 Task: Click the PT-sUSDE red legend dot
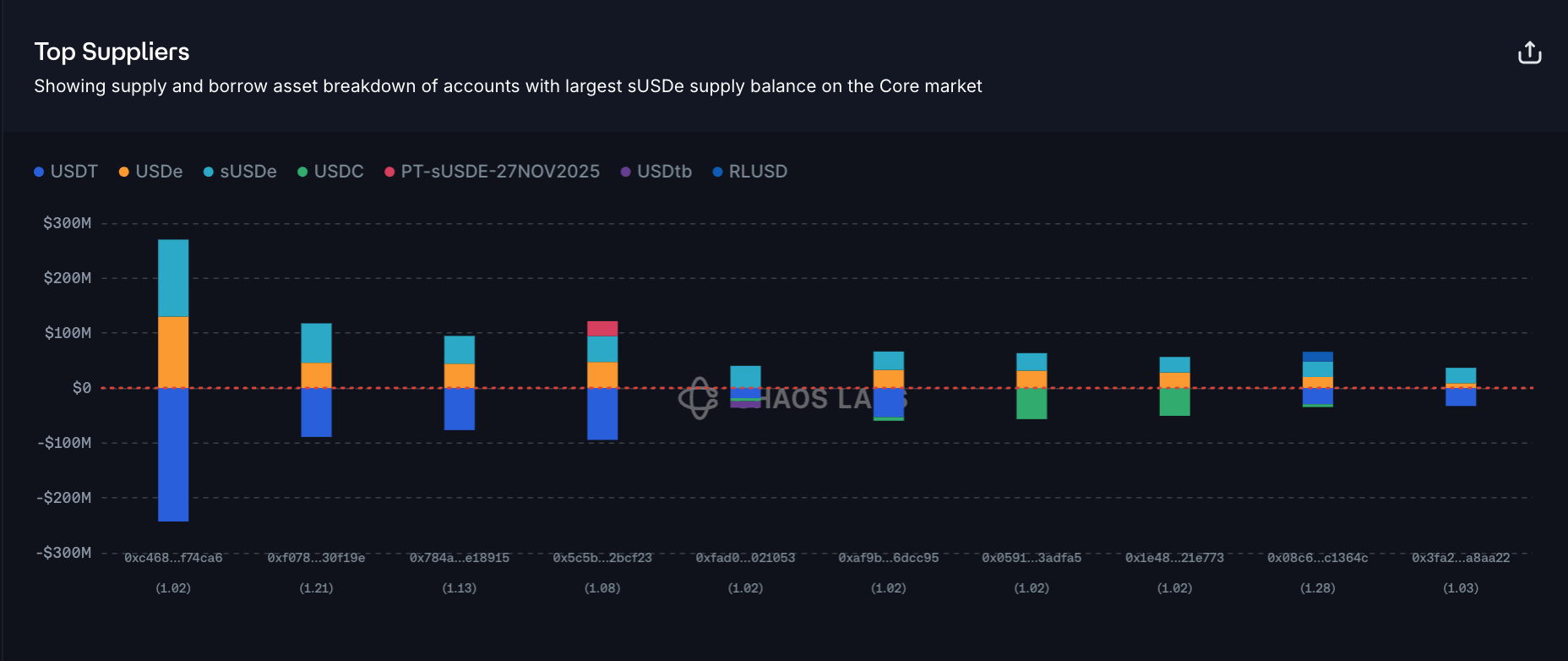click(x=389, y=172)
